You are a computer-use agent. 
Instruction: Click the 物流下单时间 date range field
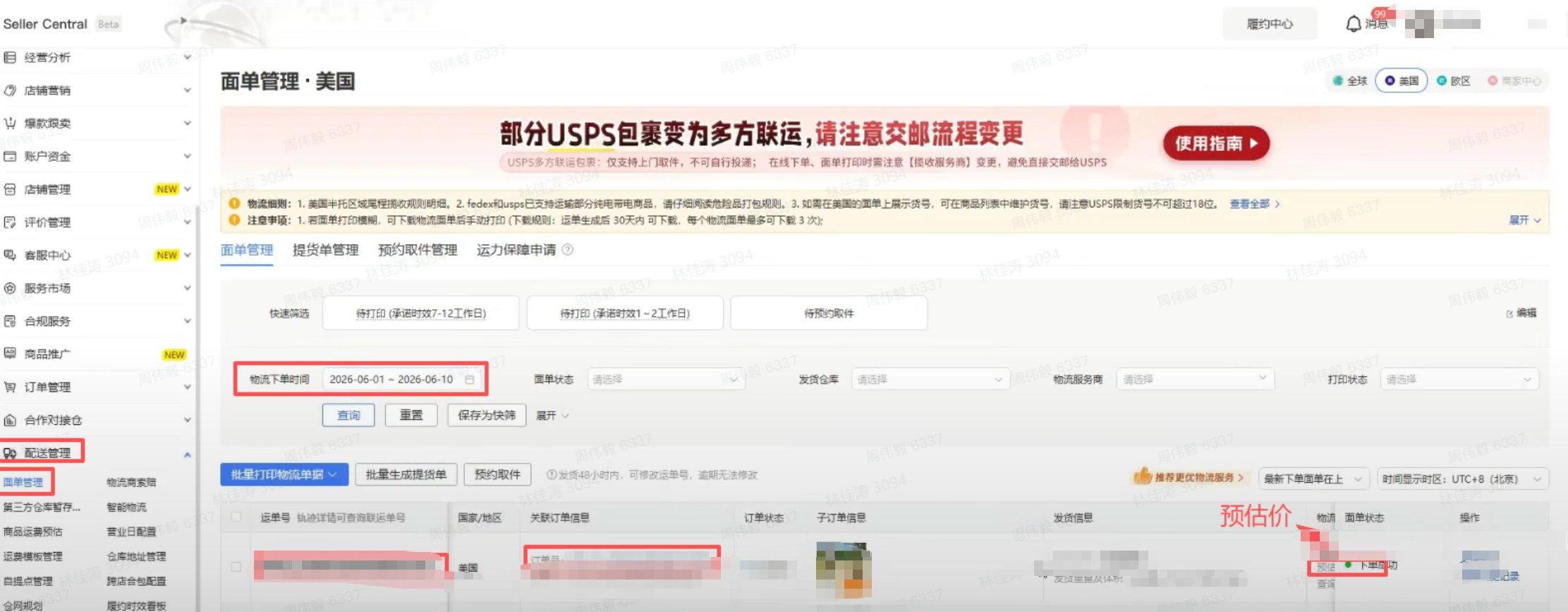point(403,380)
